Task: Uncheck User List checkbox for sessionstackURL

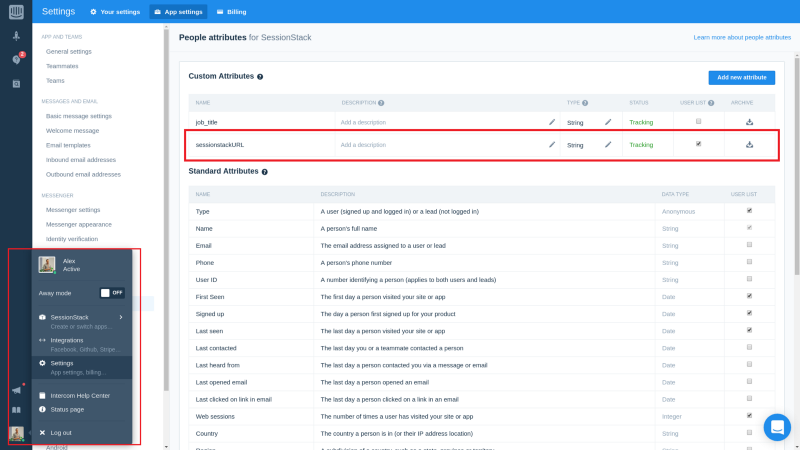Action: pyautogui.click(x=698, y=144)
